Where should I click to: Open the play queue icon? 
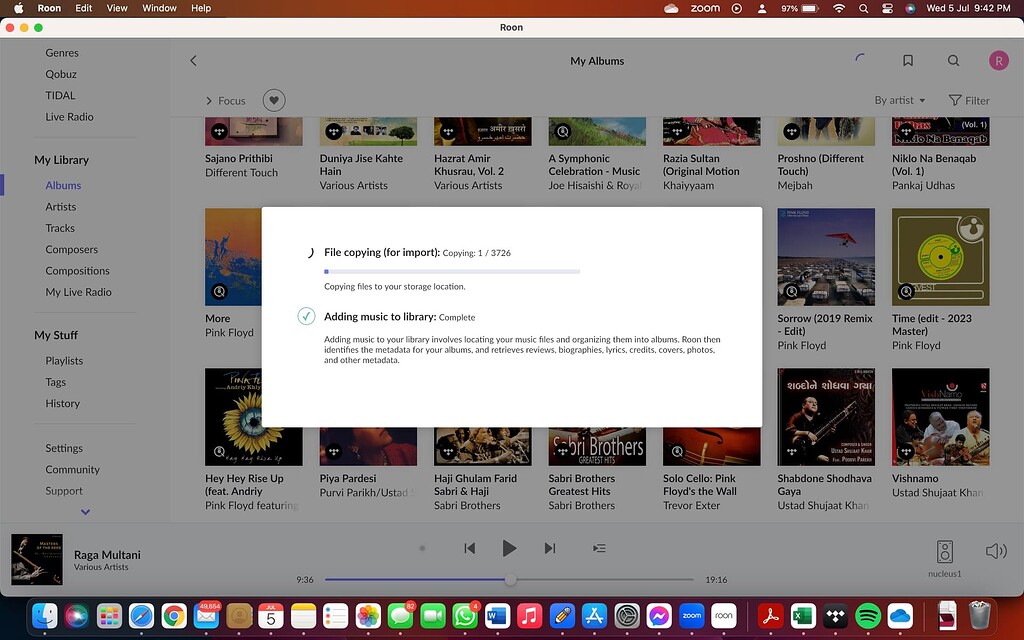599,548
